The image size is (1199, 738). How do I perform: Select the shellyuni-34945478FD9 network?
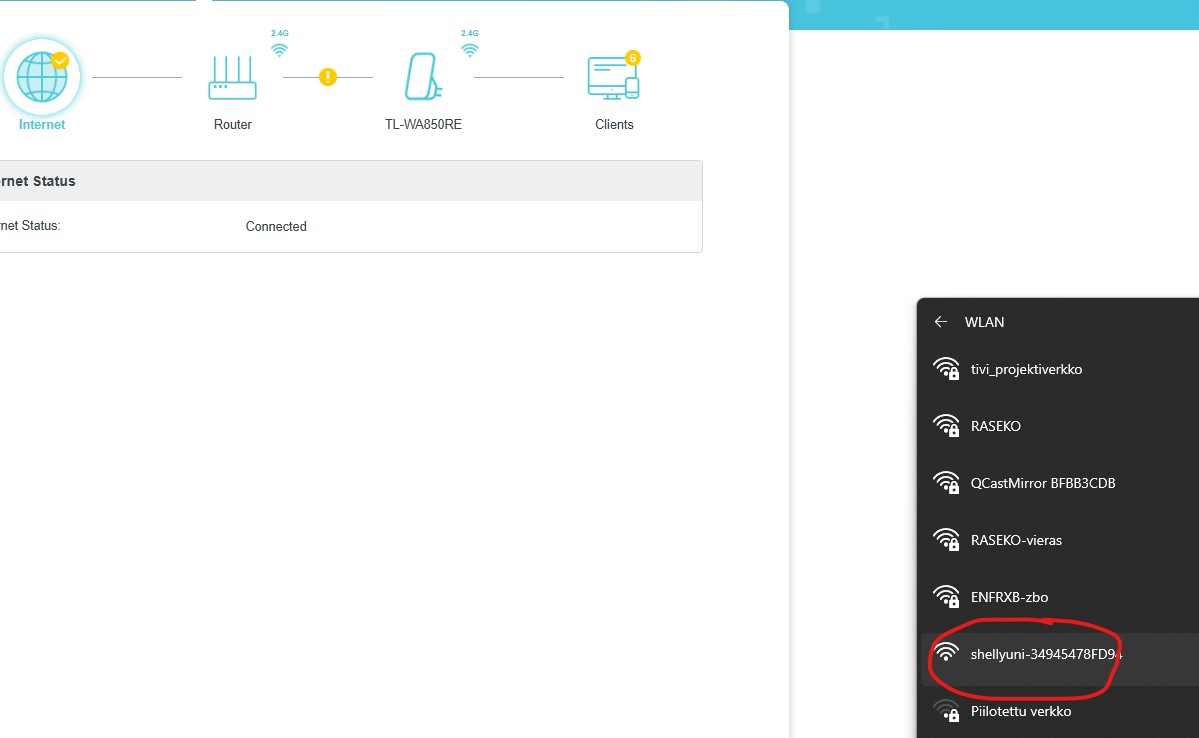point(1060,654)
